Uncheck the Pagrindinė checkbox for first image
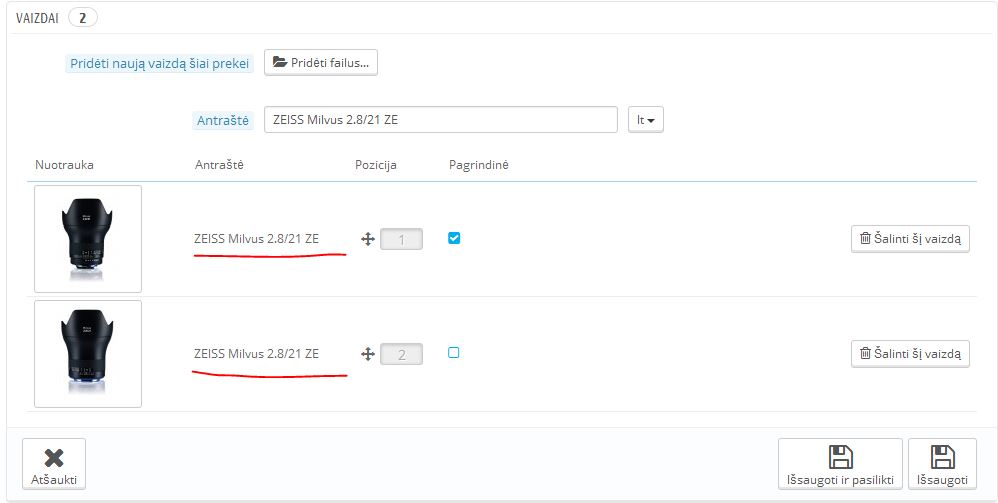The height and width of the screenshot is (503, 998). click(454, 238)
